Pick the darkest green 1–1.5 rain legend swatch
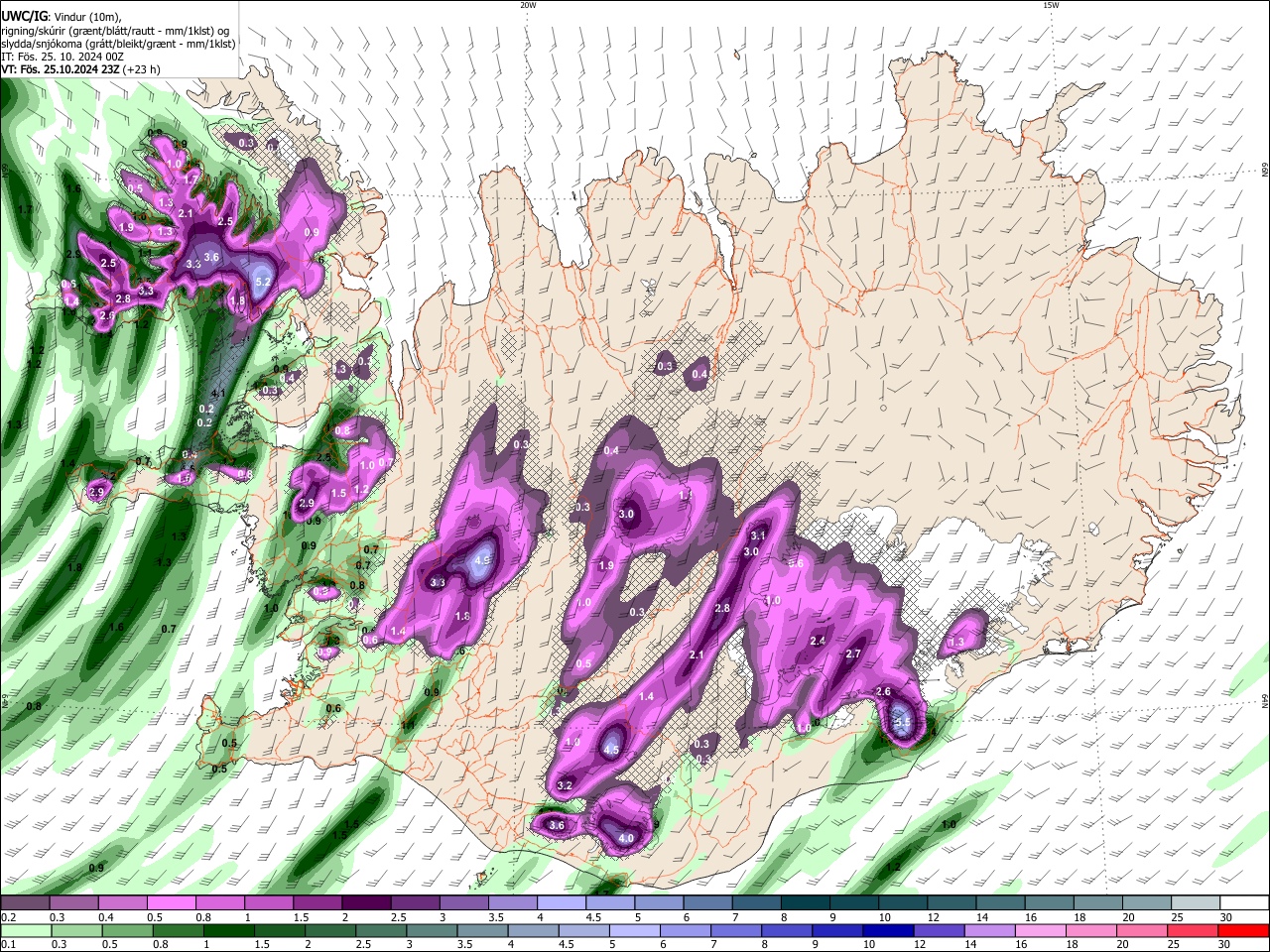 (x=229, y=930)
